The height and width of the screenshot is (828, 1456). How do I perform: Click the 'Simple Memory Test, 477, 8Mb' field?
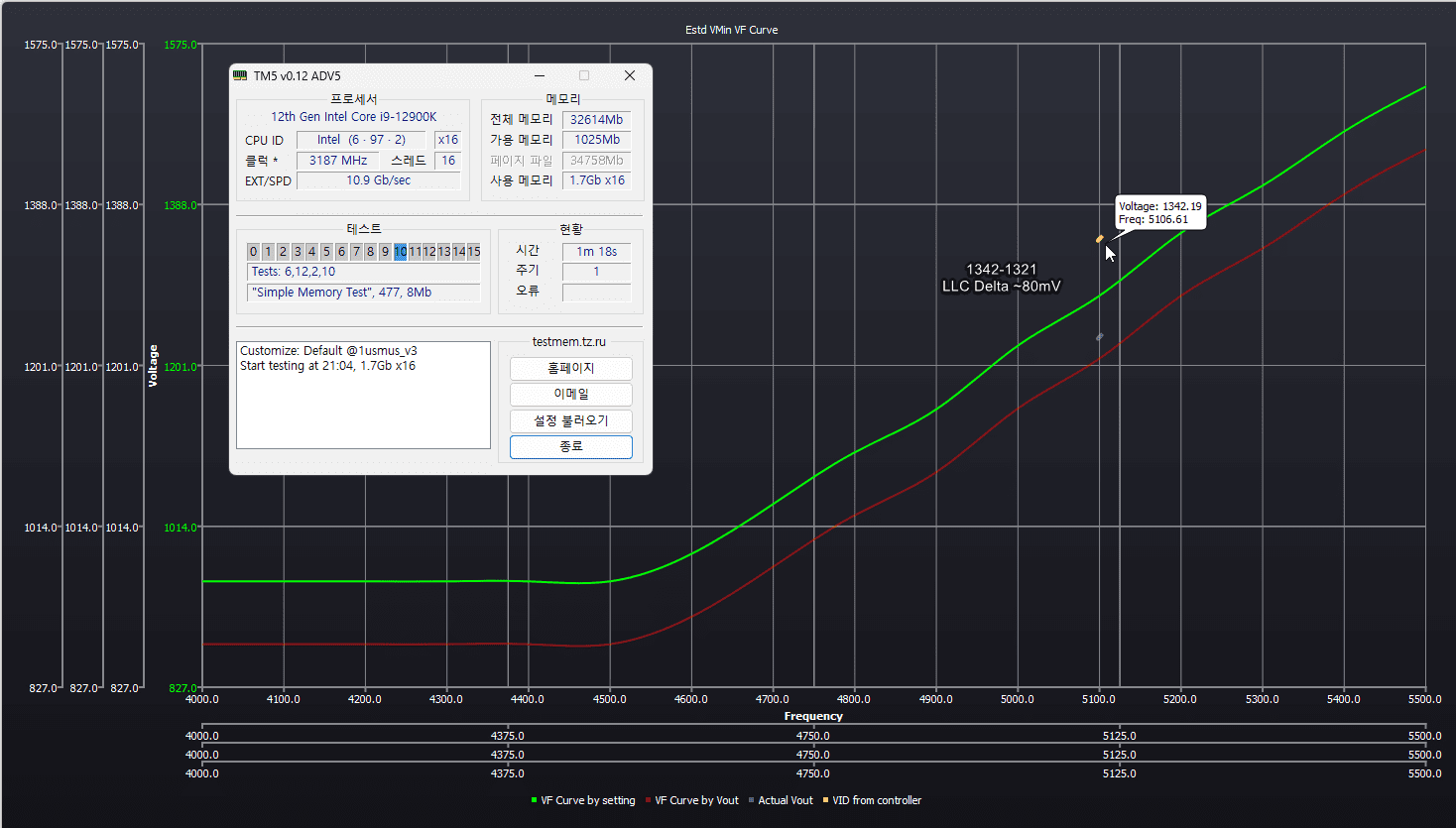[x=363, y=293]
